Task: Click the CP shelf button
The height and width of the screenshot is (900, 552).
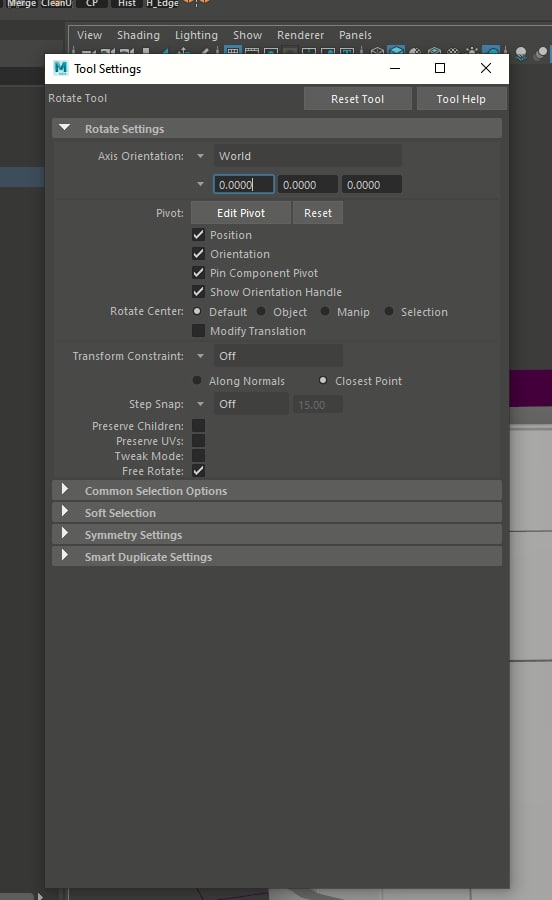Action: 92,3
